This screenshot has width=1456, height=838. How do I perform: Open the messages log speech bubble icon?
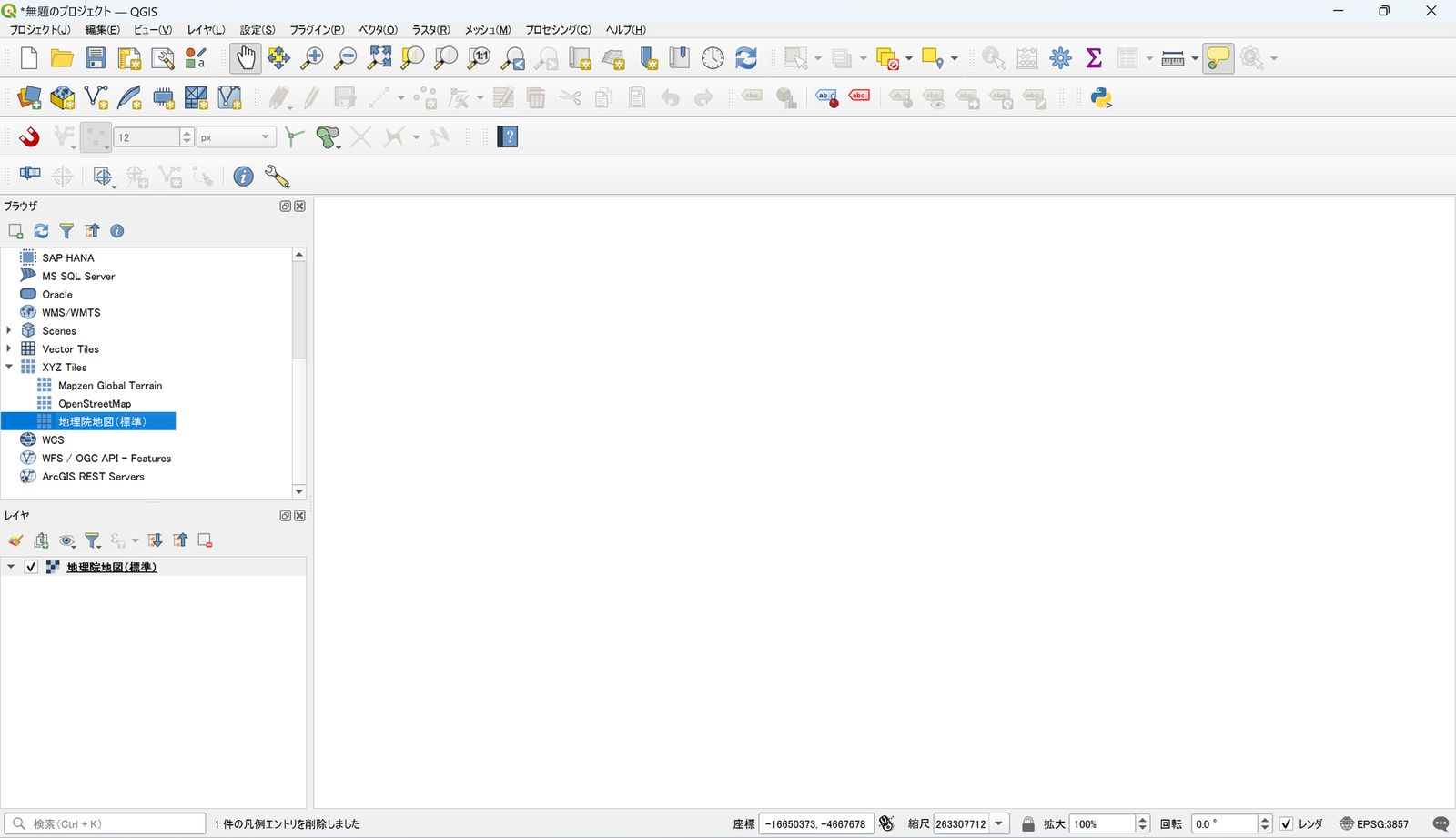[x=1441, y=824]
